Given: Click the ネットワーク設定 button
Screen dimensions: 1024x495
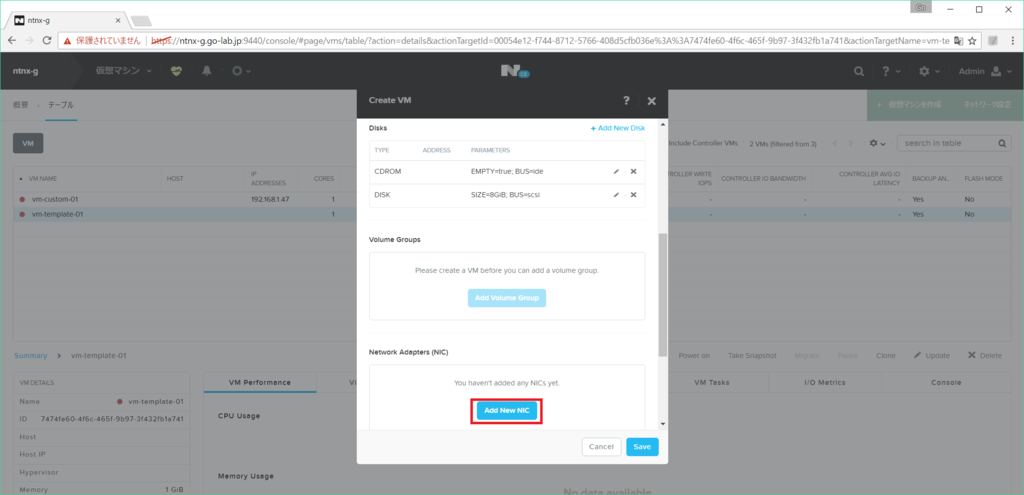Looking at the screenshot, I should tap(987, 104).
